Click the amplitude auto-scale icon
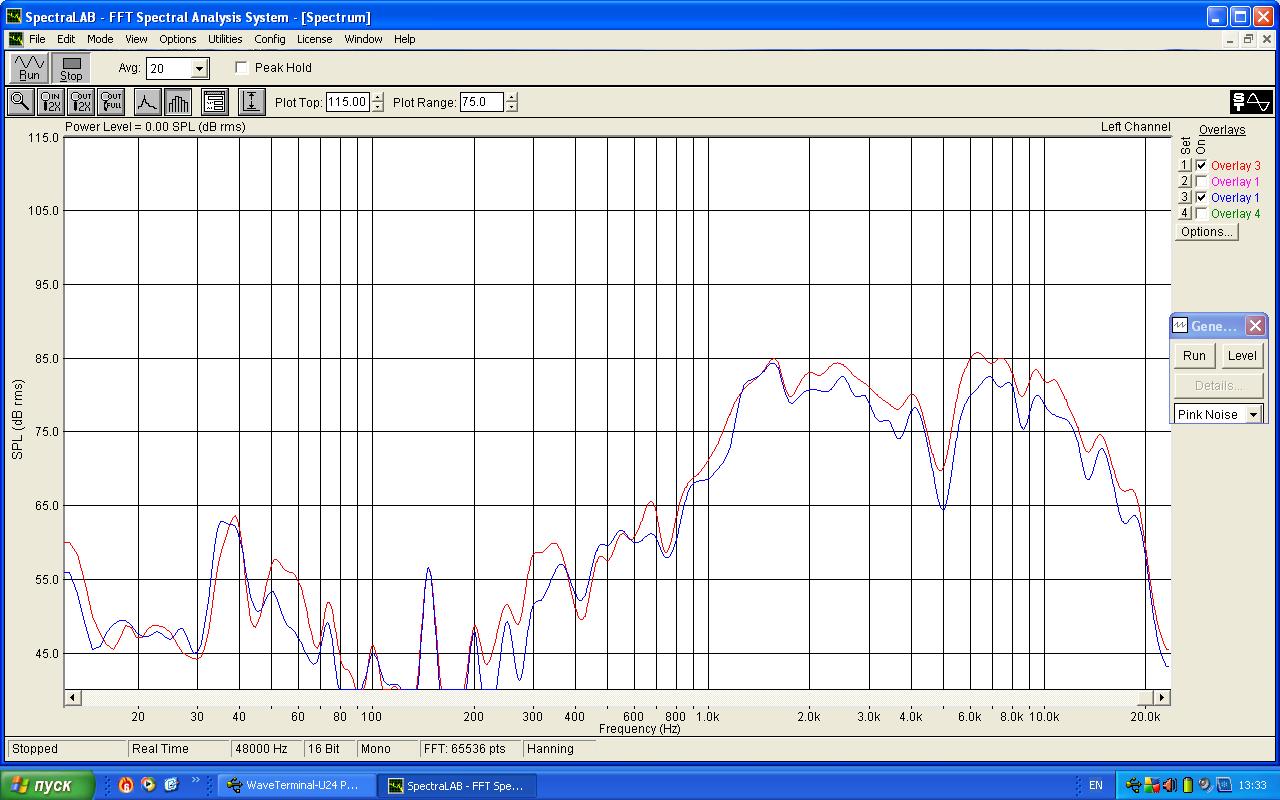The width and height of the screenshot is (1280, 800). coord(251,101)
